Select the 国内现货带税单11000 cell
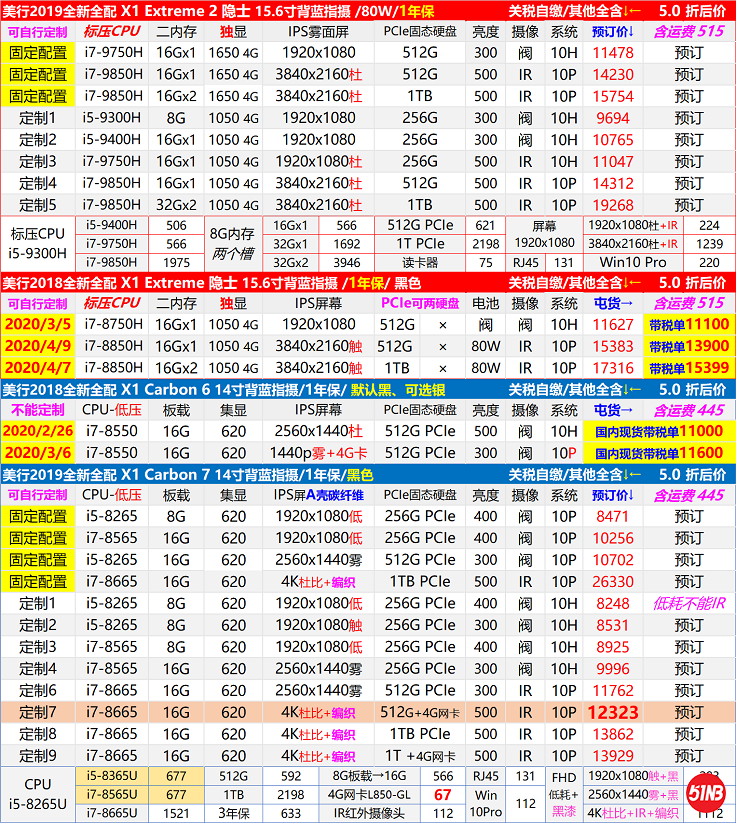 (658, 431)
